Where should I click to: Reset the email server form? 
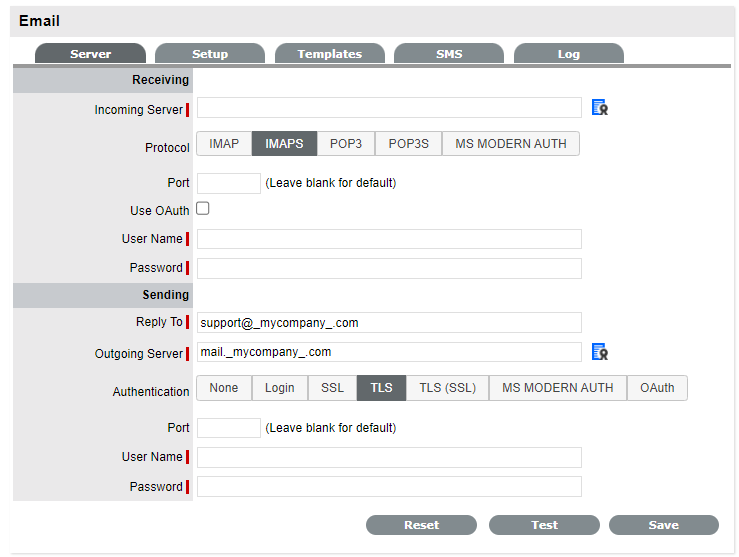pyautogui.click(x=421, y=525)
